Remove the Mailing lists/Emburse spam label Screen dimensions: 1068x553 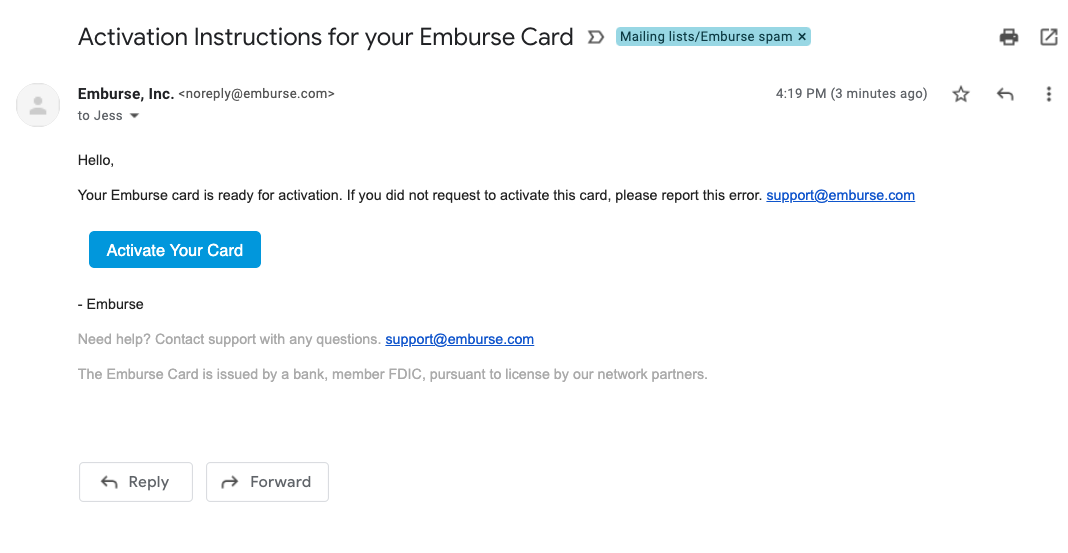tap(802, 37)
